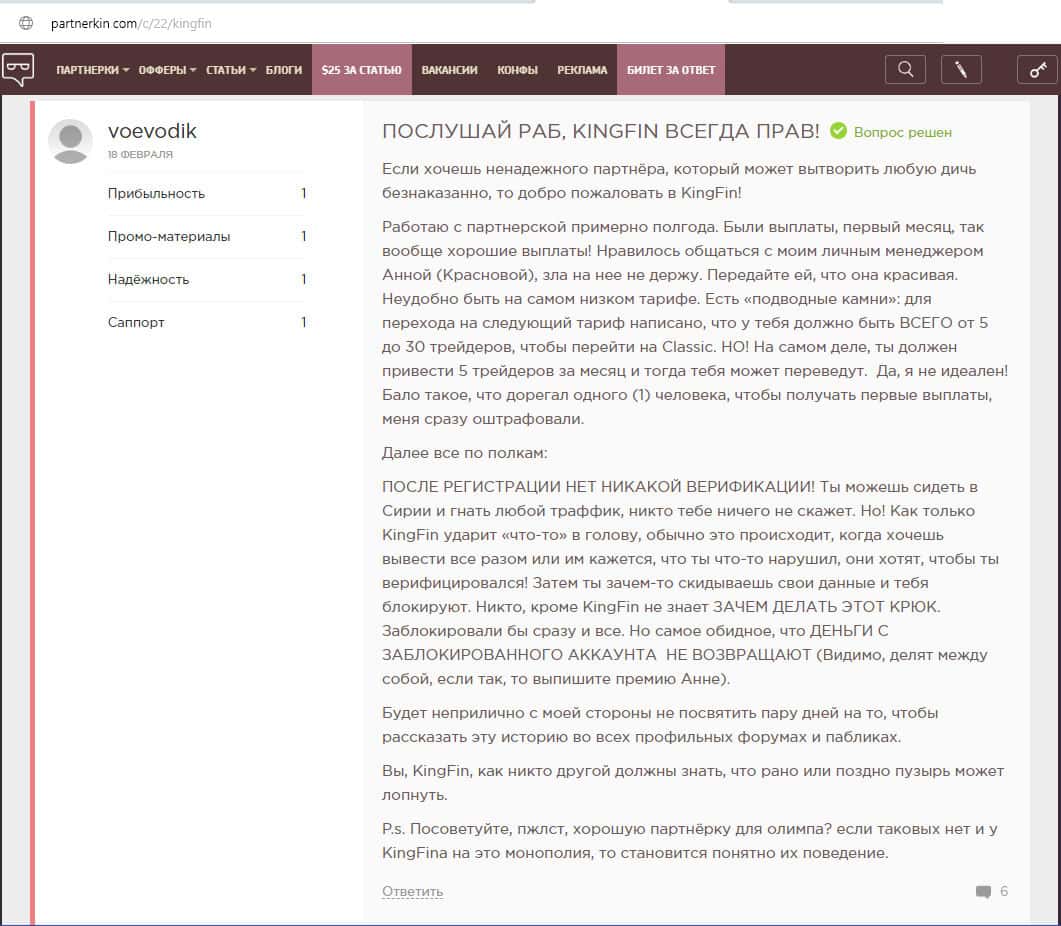Viewport: 1061px width, 926px height.
Task: Click the 'Вопрос решен' status label
Action: (x=903, y=132)
